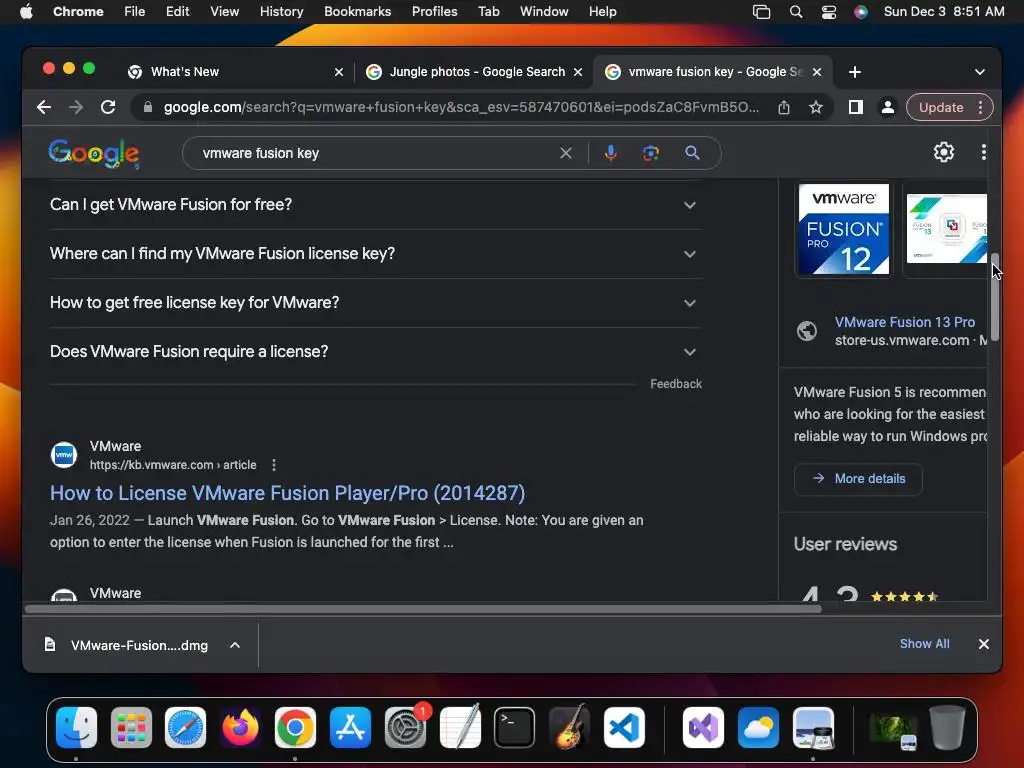Screen dimensions: 1024x768
Task: Start a voice search with the microphone
Action: point(611,153)
